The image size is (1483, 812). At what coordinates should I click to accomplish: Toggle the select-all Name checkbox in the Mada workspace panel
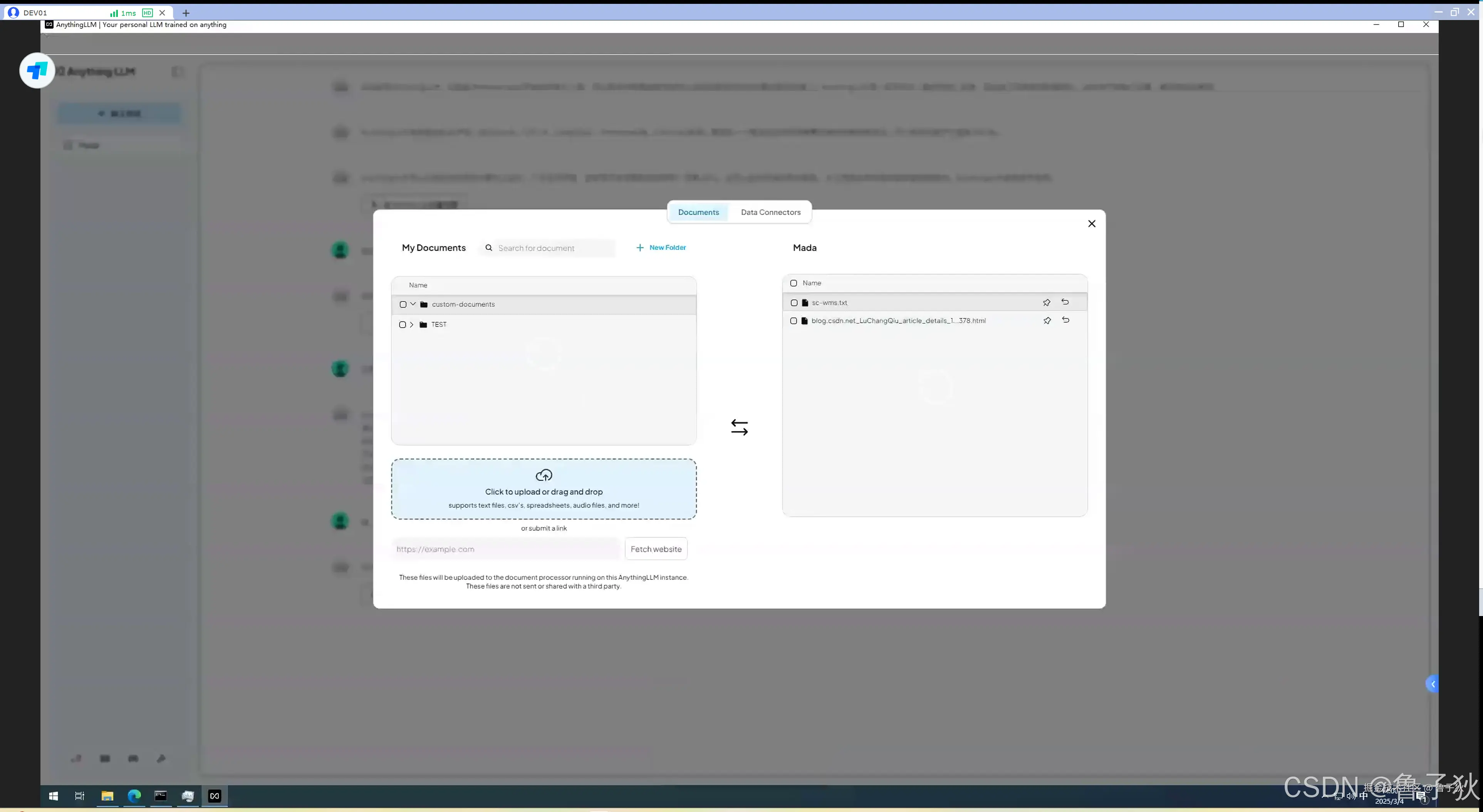(794, 283)
